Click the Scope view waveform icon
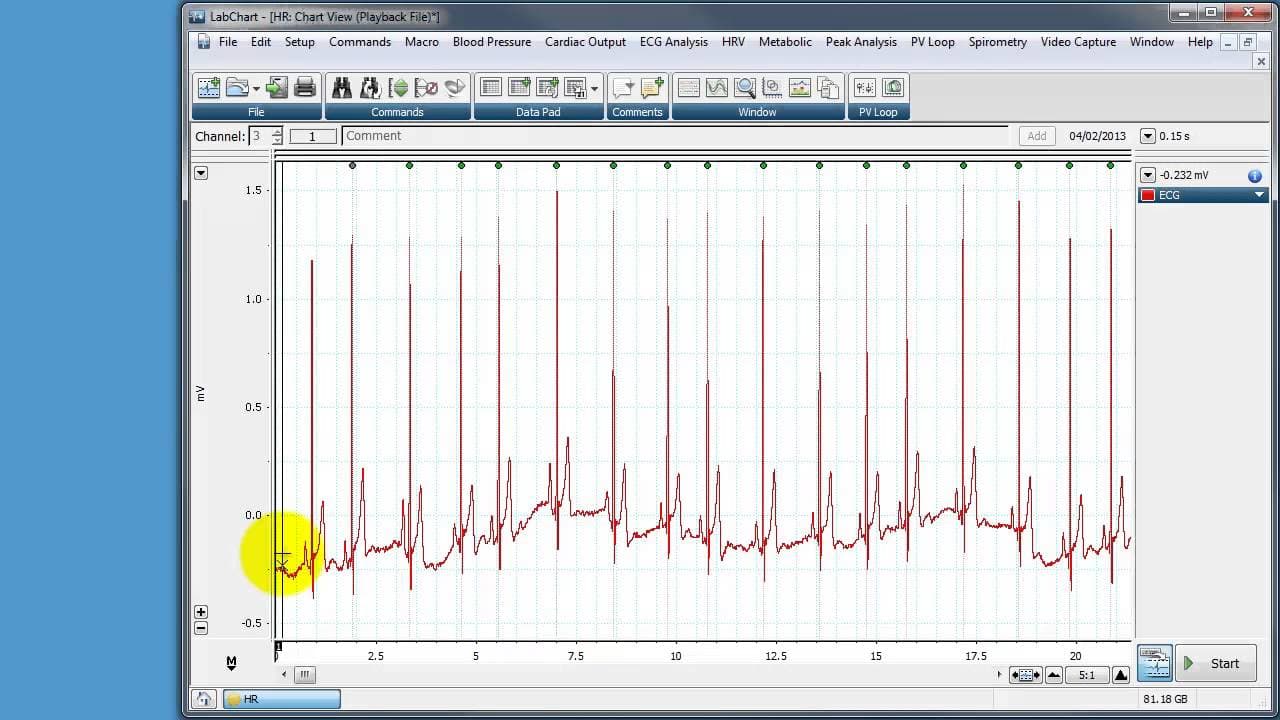 pyautogui.click(x=716, y=88)
